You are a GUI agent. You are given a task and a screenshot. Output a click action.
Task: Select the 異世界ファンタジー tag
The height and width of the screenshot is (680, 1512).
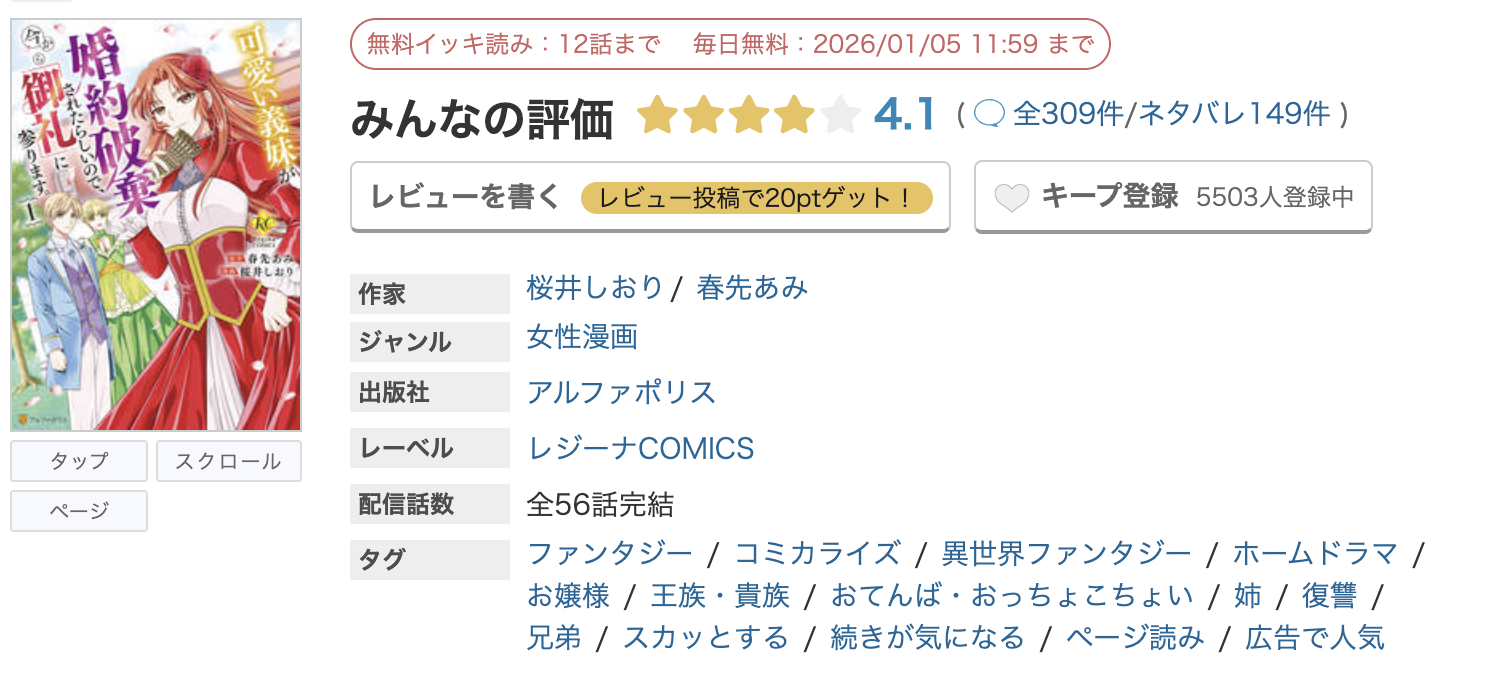tap(1066, 553)
